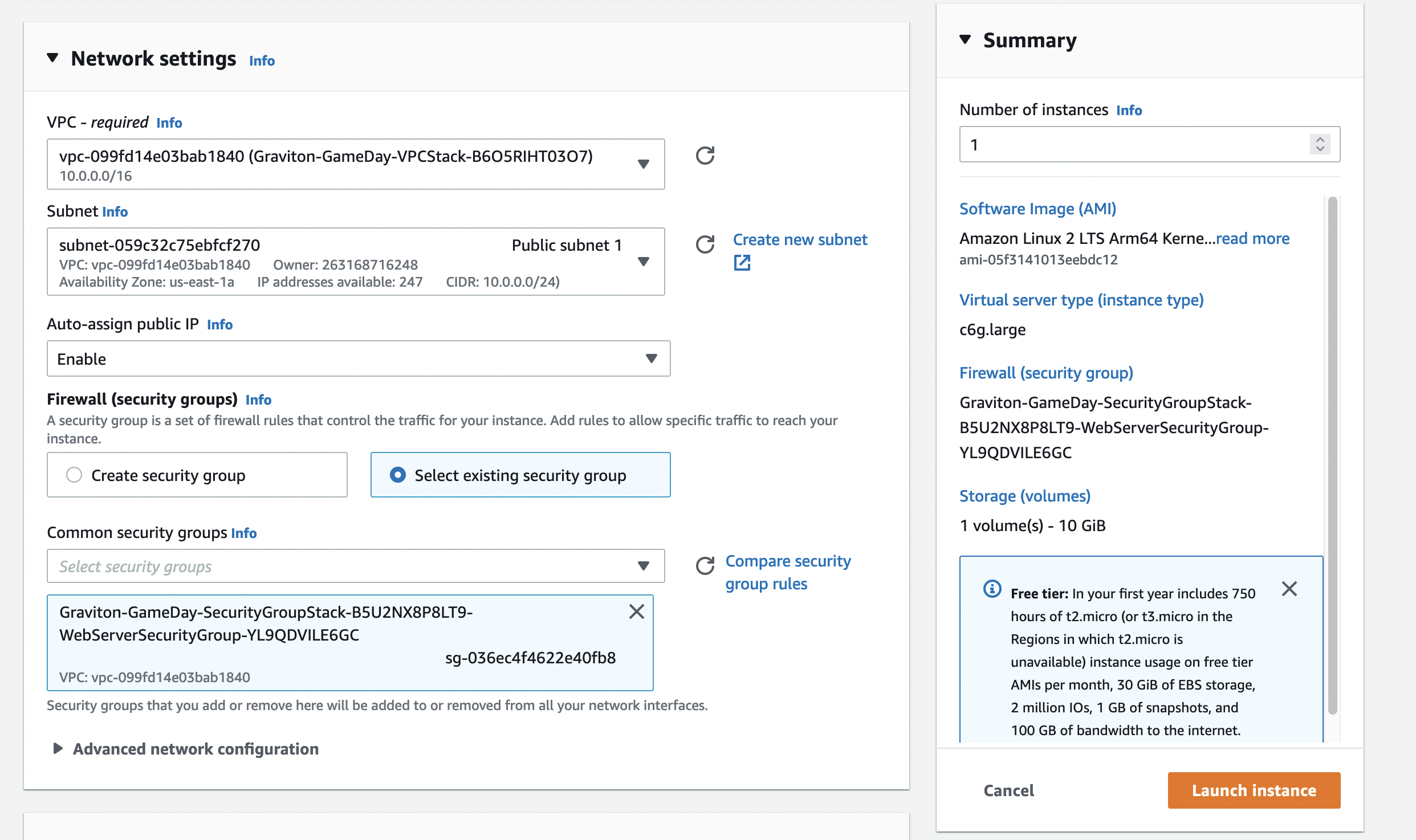Refresh the VPC list
This screenshot has width=1416, height=840.
click(x=705, y=156)
